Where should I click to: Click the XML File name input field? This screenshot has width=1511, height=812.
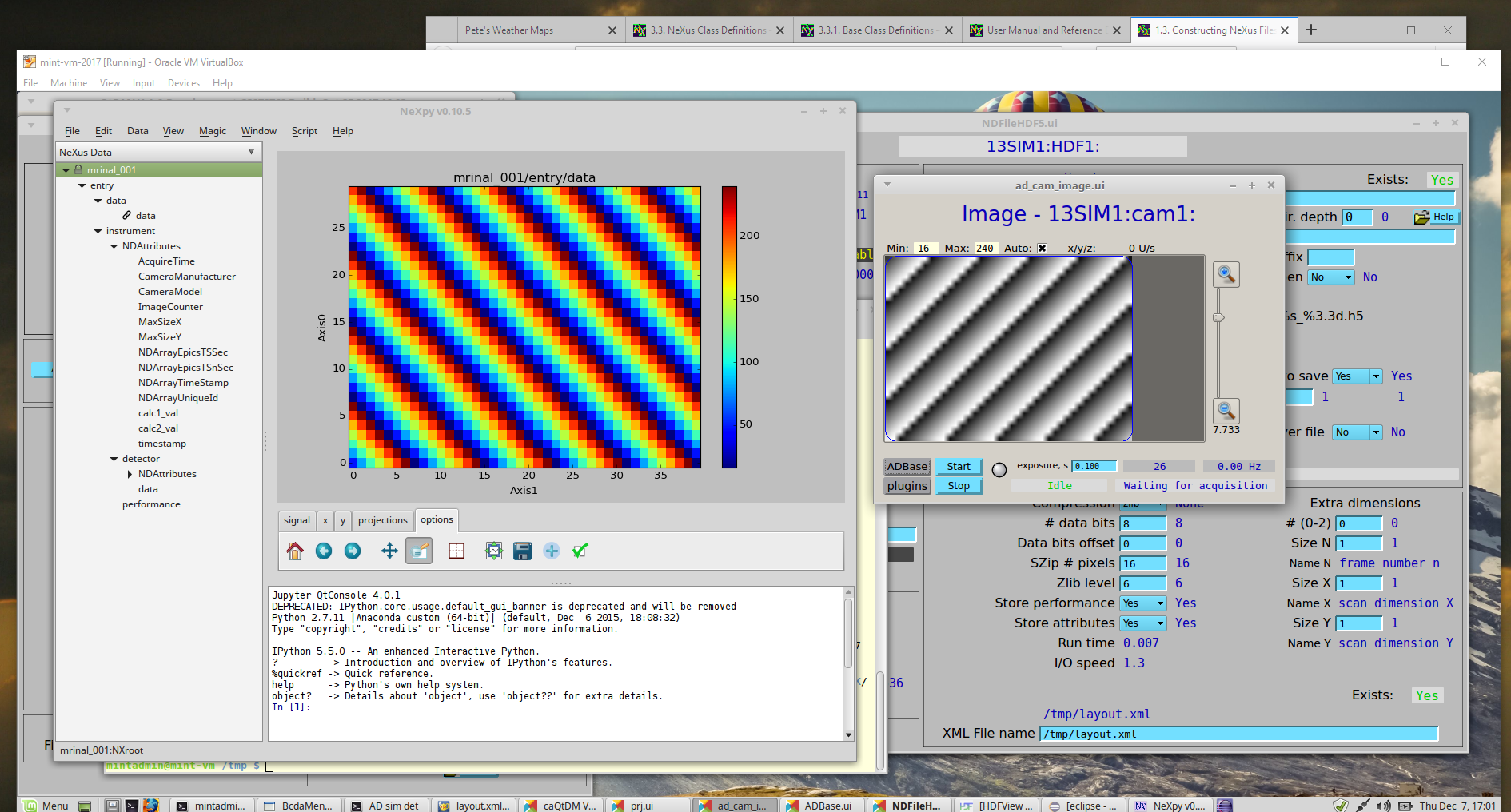click(1238, 734)
